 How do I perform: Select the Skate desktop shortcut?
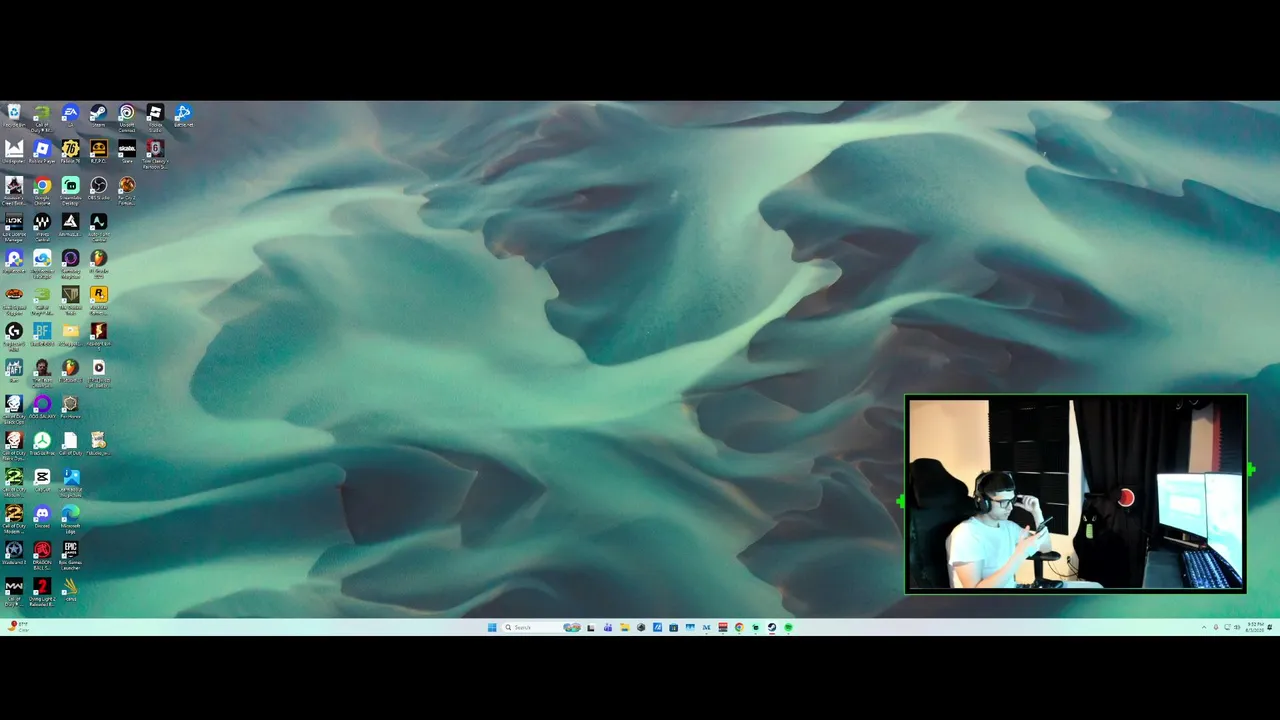point(127,153)
